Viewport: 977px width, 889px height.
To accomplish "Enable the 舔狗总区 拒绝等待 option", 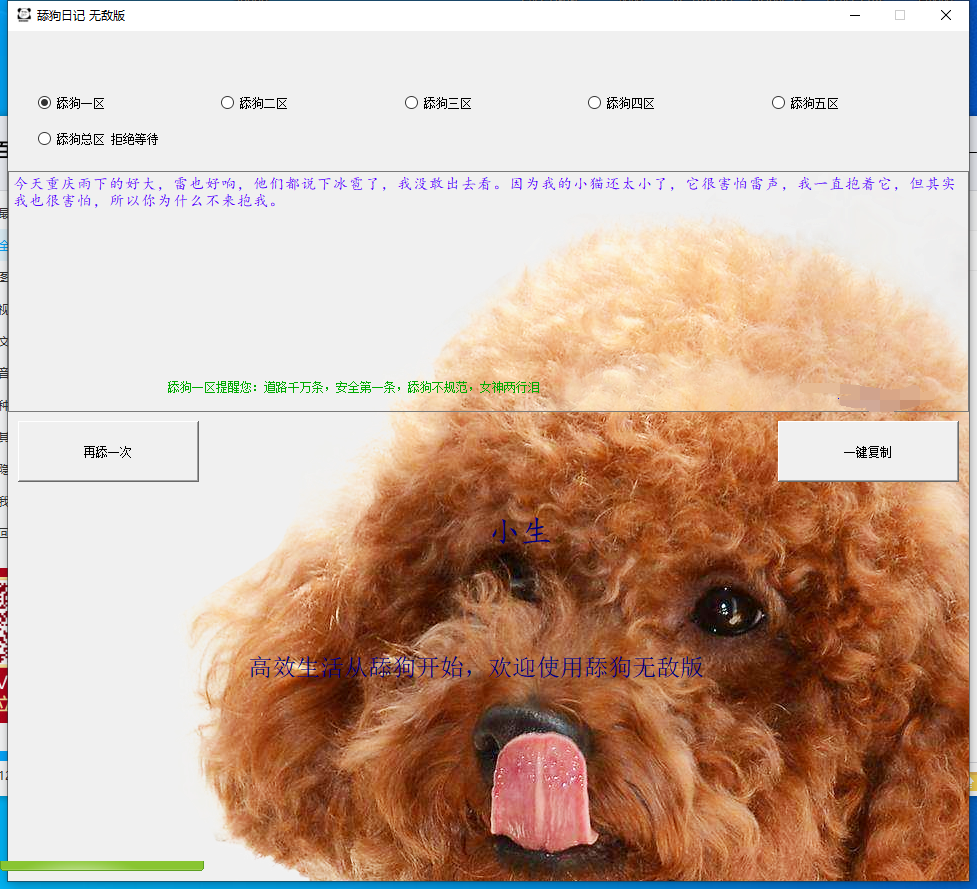I will click(44, 139).
